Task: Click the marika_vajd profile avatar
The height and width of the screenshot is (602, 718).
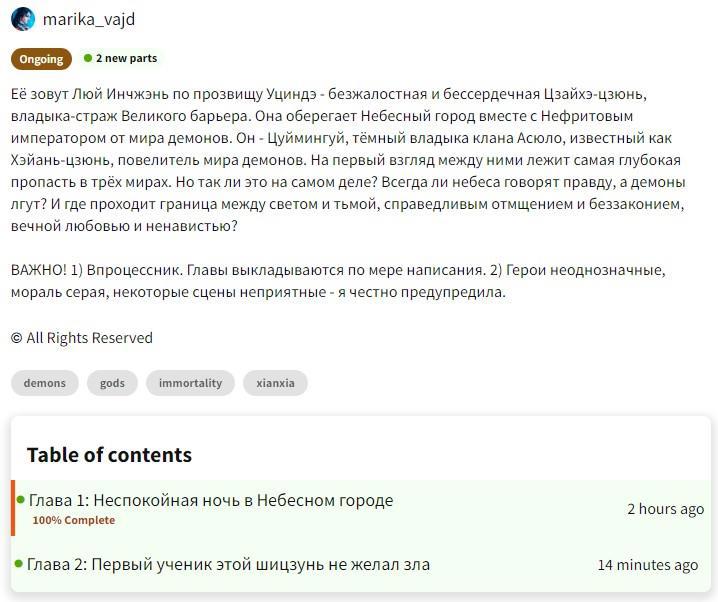Action: pos(23,19)
